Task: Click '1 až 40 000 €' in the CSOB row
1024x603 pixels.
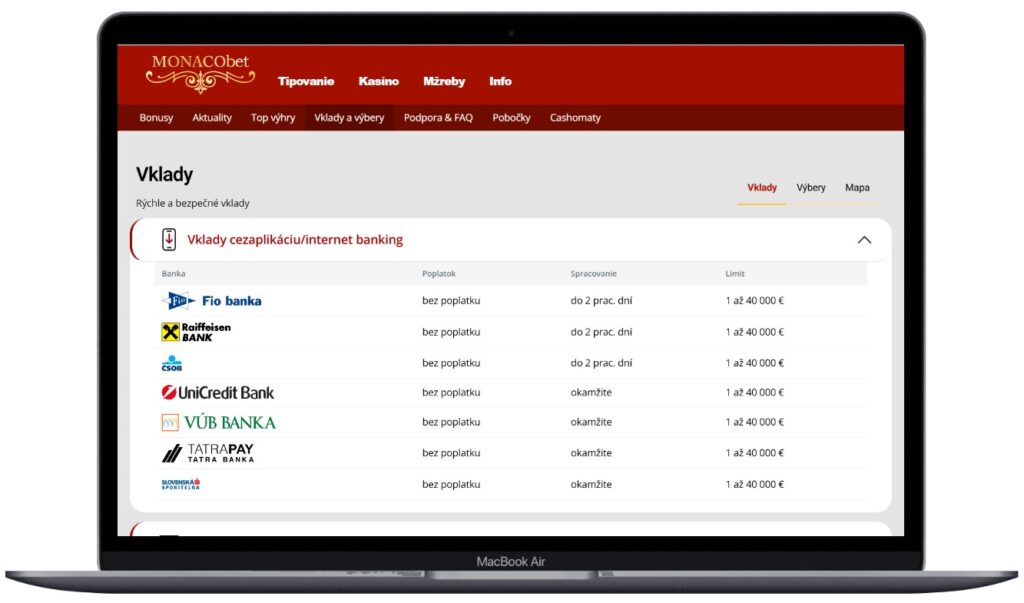Action: pos(754,363)
